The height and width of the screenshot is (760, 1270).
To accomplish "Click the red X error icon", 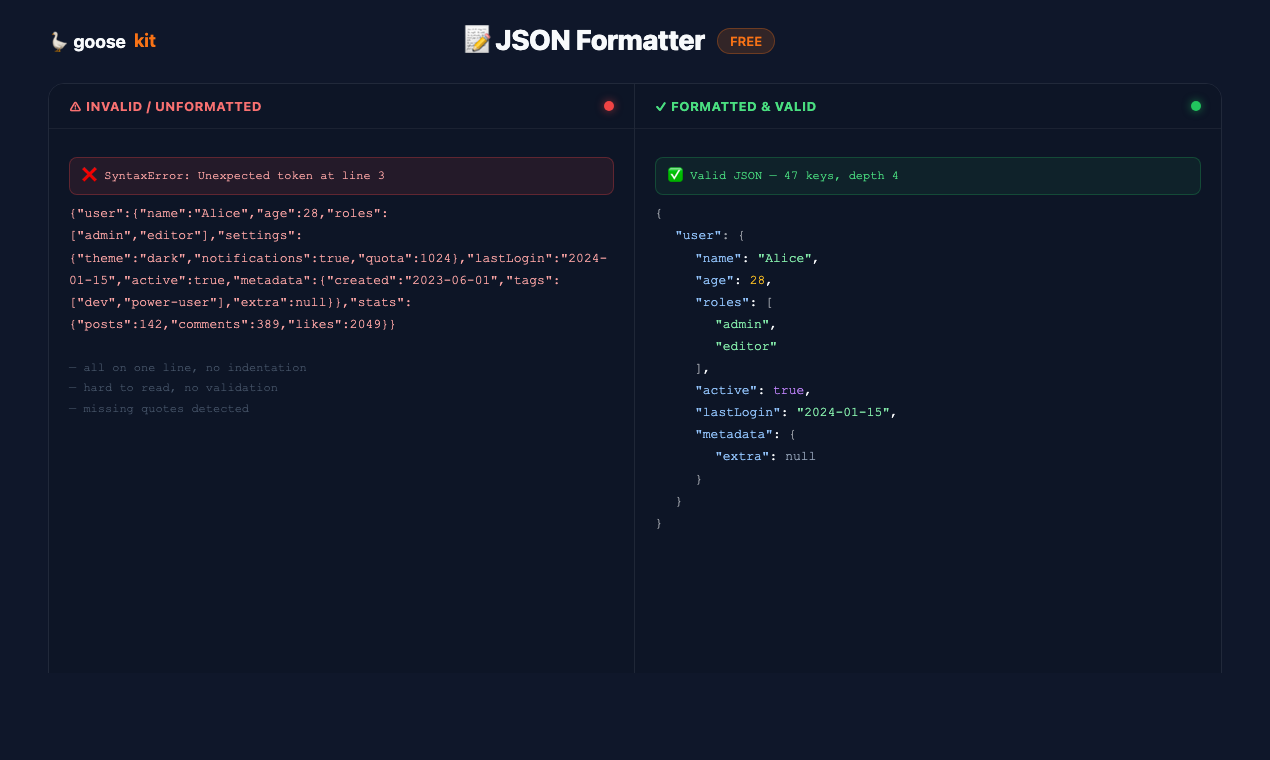I will coord(89,175).
